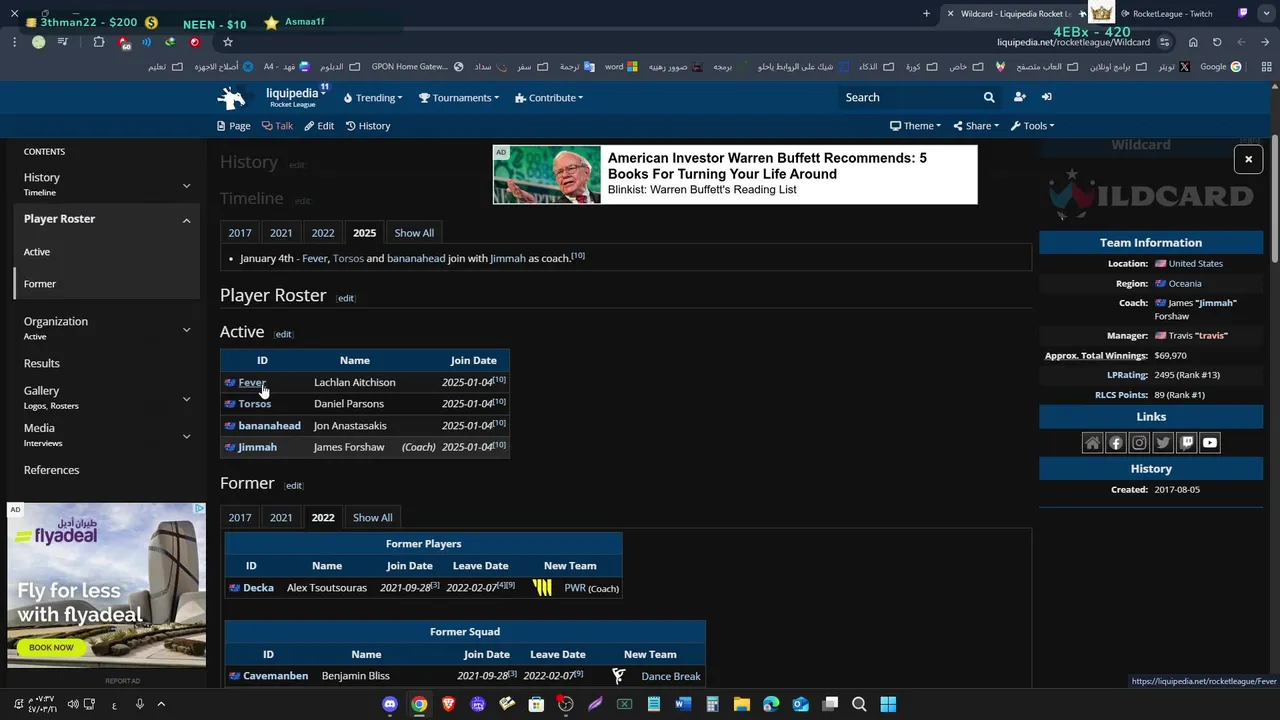1280x720 pixels.
Task: Expand the Gallery contents section
Action: coord(186,398)
